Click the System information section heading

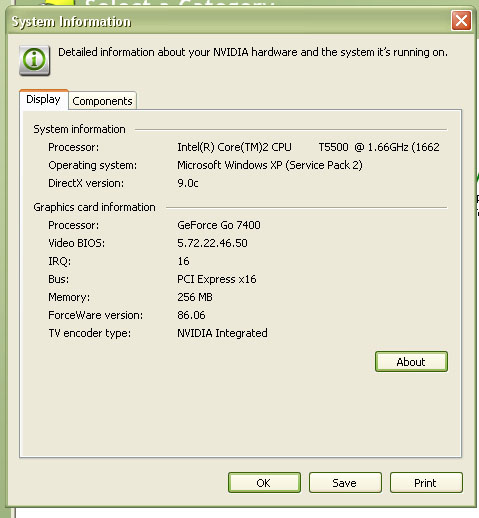(79, 129)
